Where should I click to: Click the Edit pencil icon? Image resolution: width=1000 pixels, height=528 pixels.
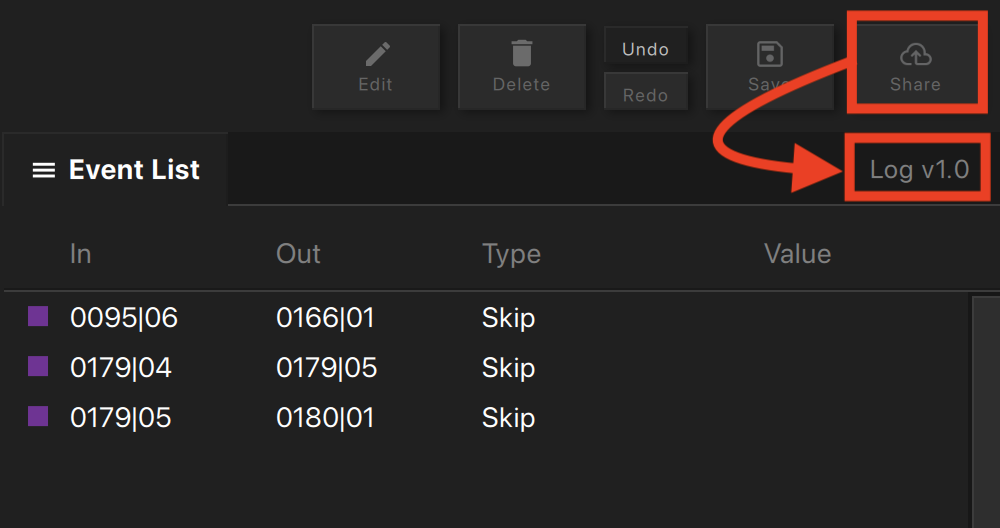click(378, 54)
